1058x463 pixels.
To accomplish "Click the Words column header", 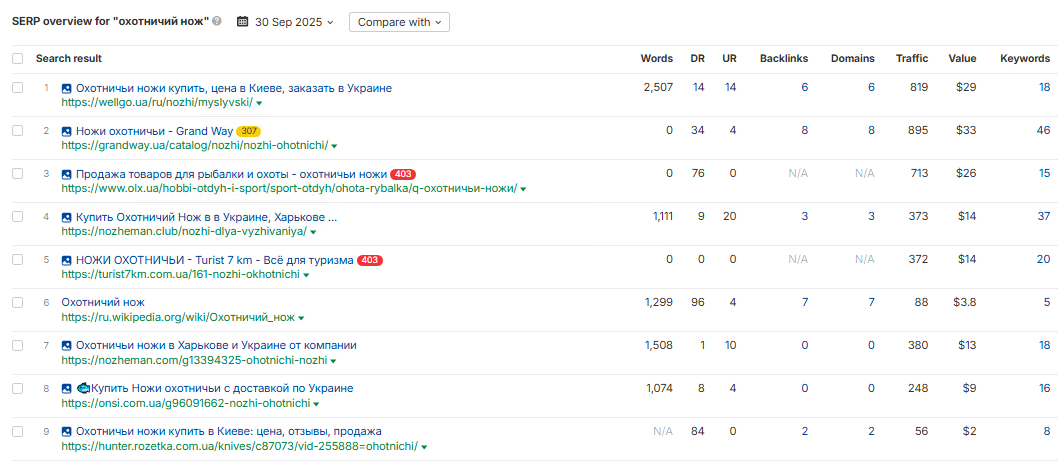I will (657, 59).
